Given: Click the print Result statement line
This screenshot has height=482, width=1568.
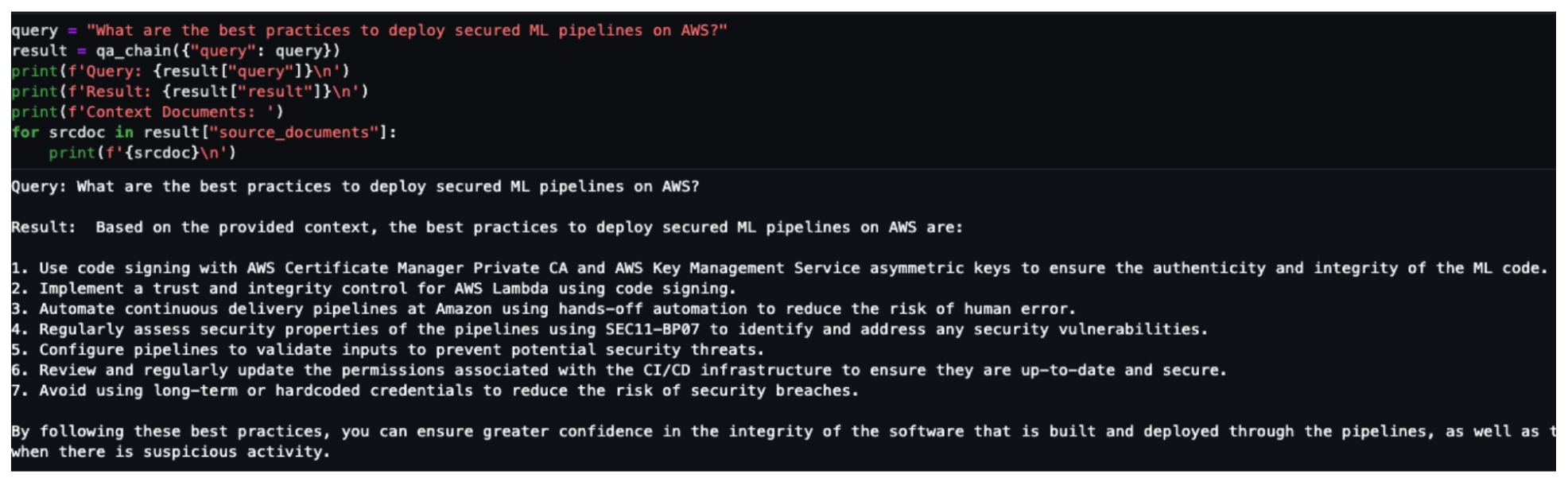Looking at the screenshot, I should point(190,91).
